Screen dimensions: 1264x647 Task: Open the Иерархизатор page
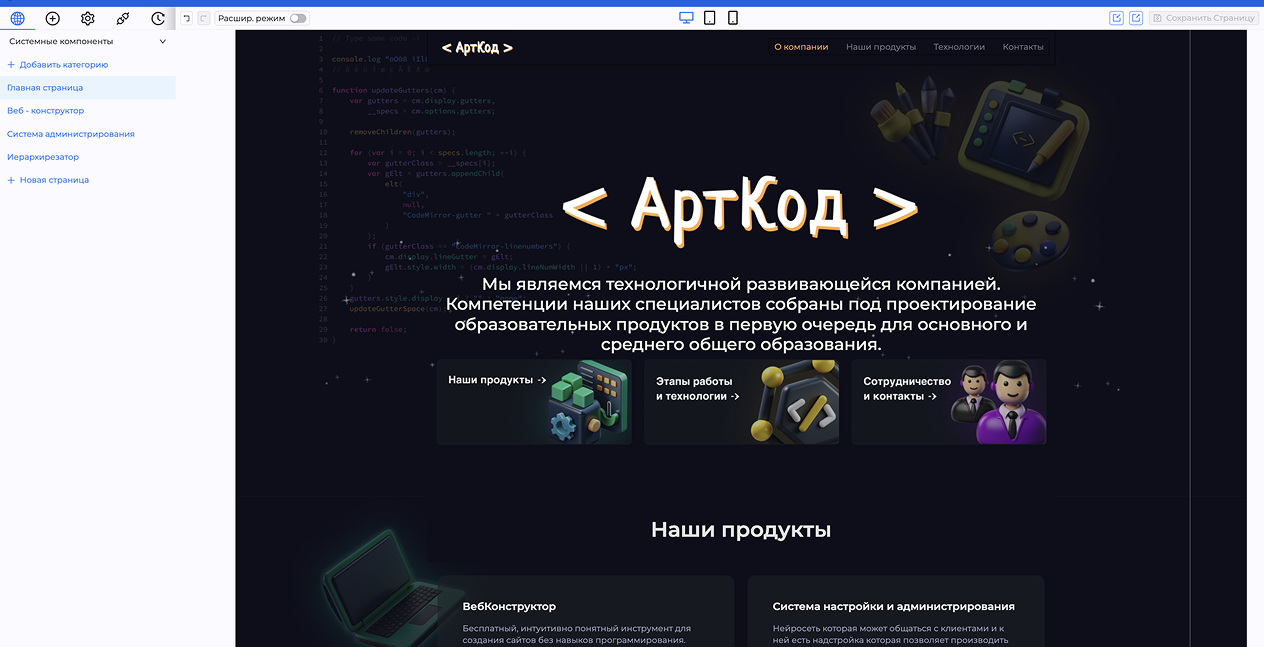tap(43, 157)
